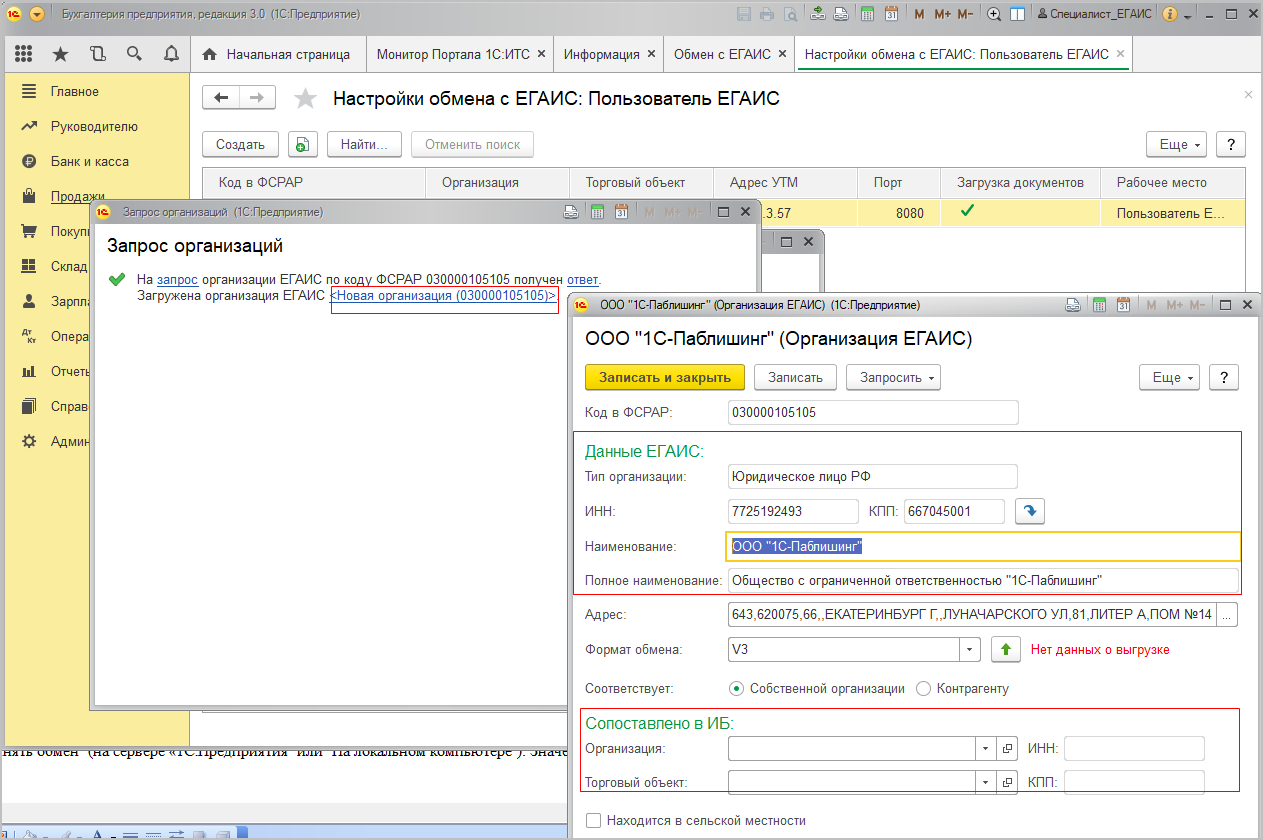Switch to Начальная страница tab
Image resolution: width=1263 pixels, height=840 pixels.
278,54
